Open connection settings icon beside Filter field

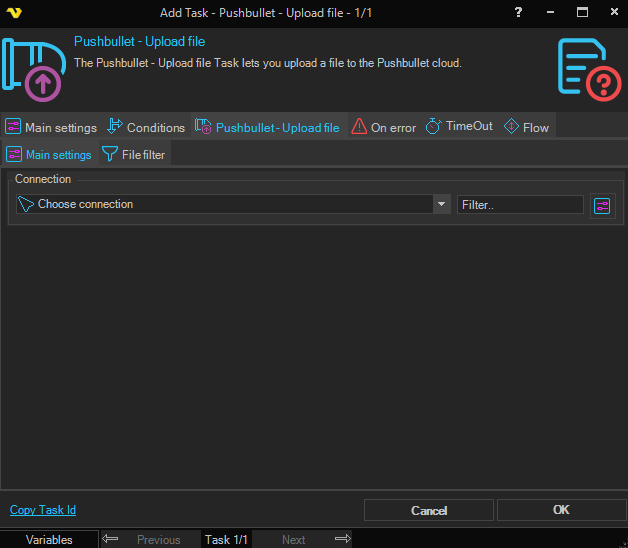pyautogui.click(x=602, y=205)
